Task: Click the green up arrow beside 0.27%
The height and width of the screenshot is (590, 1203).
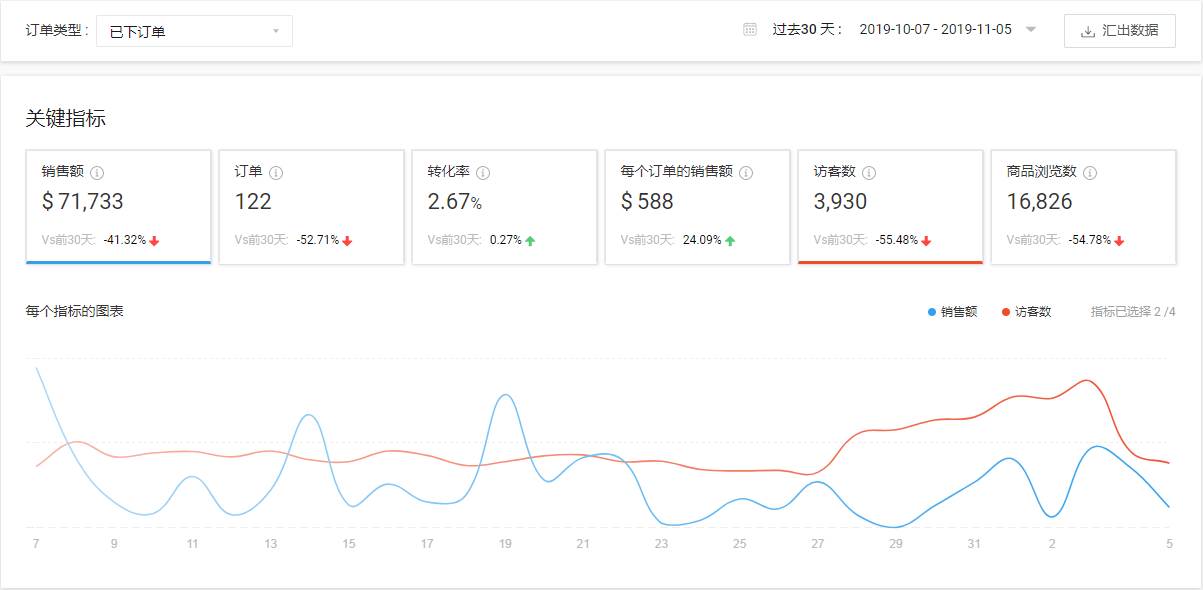Action: [530, 241]
